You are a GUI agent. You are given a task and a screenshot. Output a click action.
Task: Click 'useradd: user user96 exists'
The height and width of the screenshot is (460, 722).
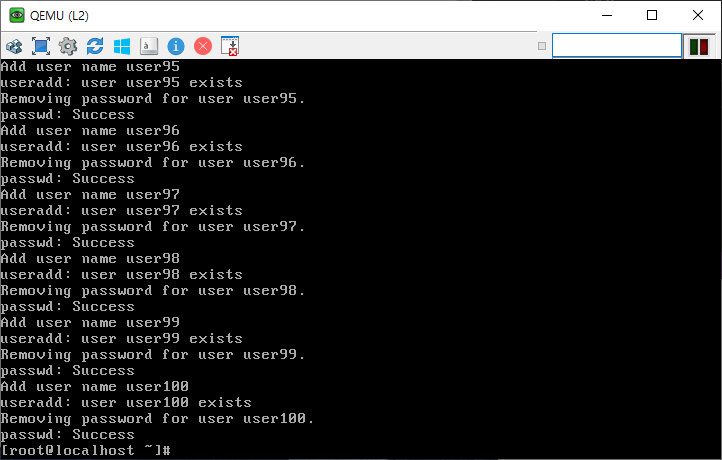(122, 147)
